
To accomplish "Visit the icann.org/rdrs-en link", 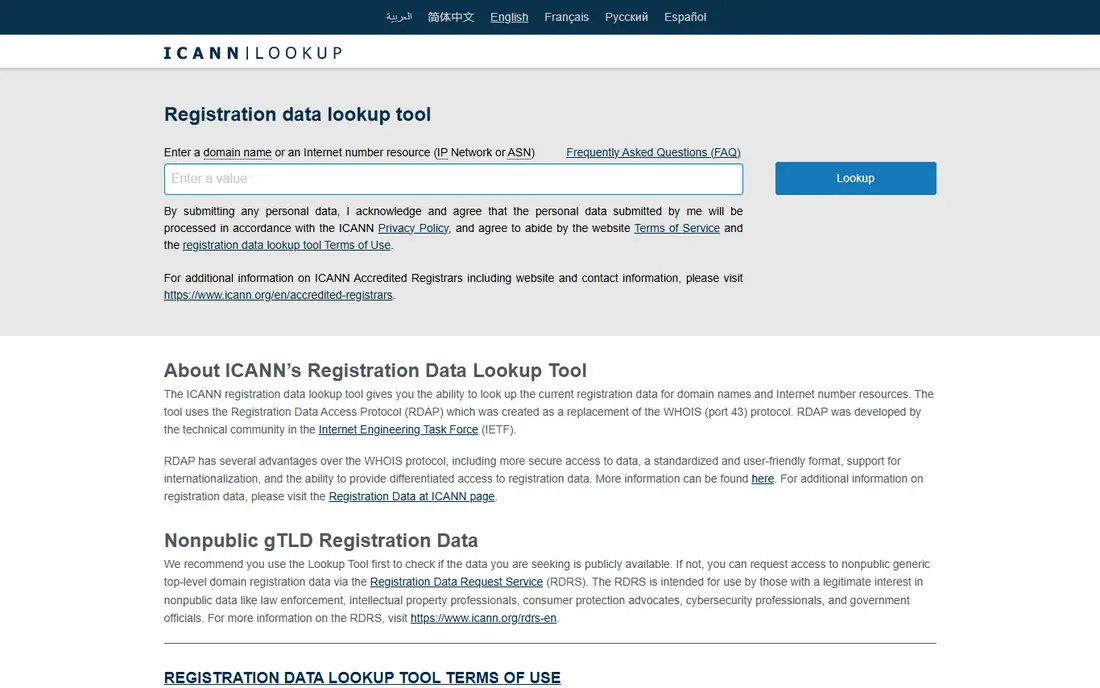I will click(483, 618).
